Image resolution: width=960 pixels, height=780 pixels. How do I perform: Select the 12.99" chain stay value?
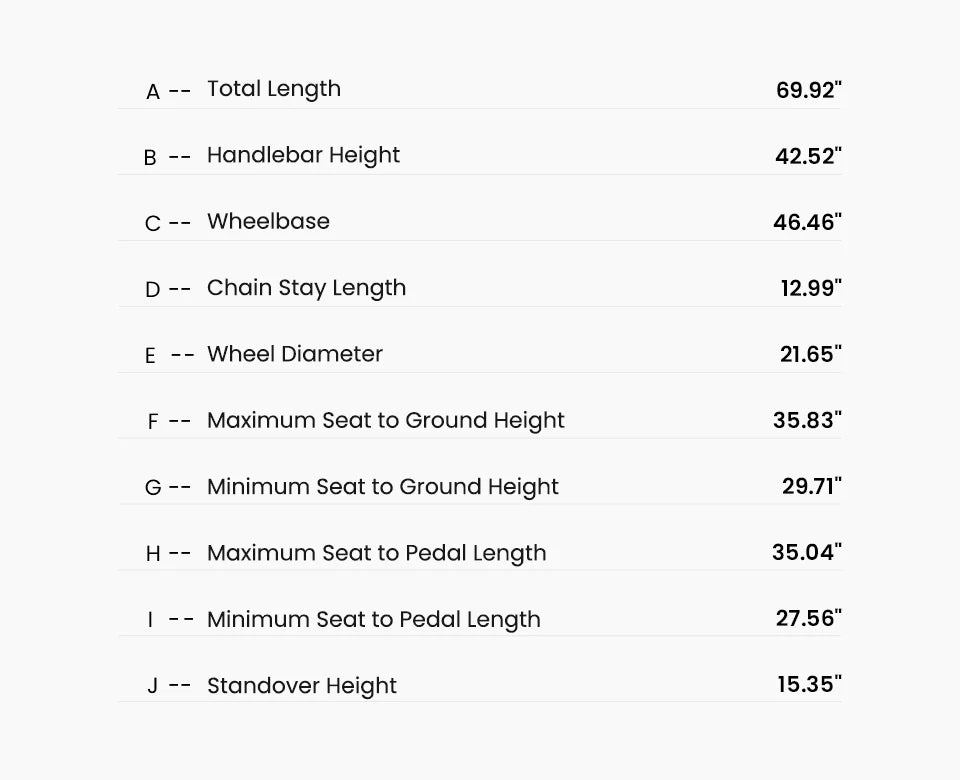tap(811, 288)
